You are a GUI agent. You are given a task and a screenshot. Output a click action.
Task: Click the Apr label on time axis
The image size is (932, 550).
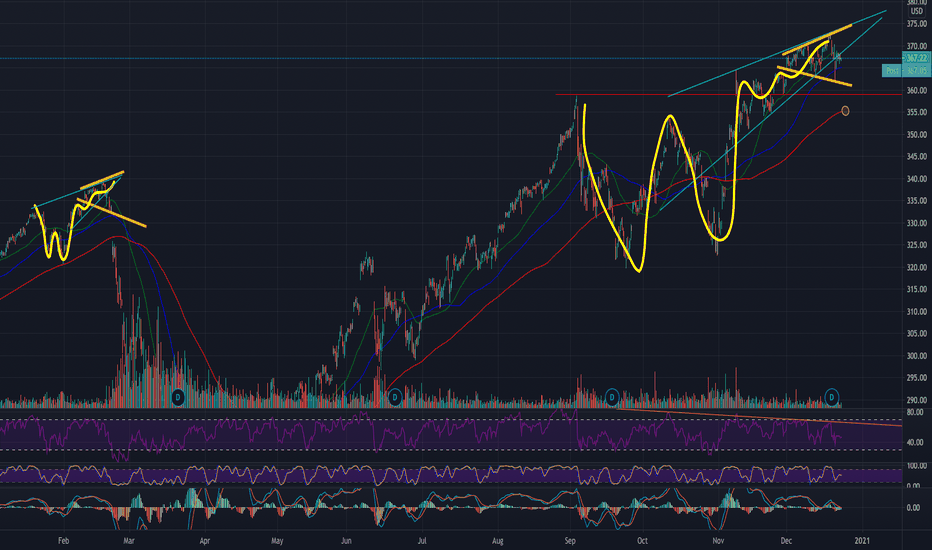pos(205,541)
